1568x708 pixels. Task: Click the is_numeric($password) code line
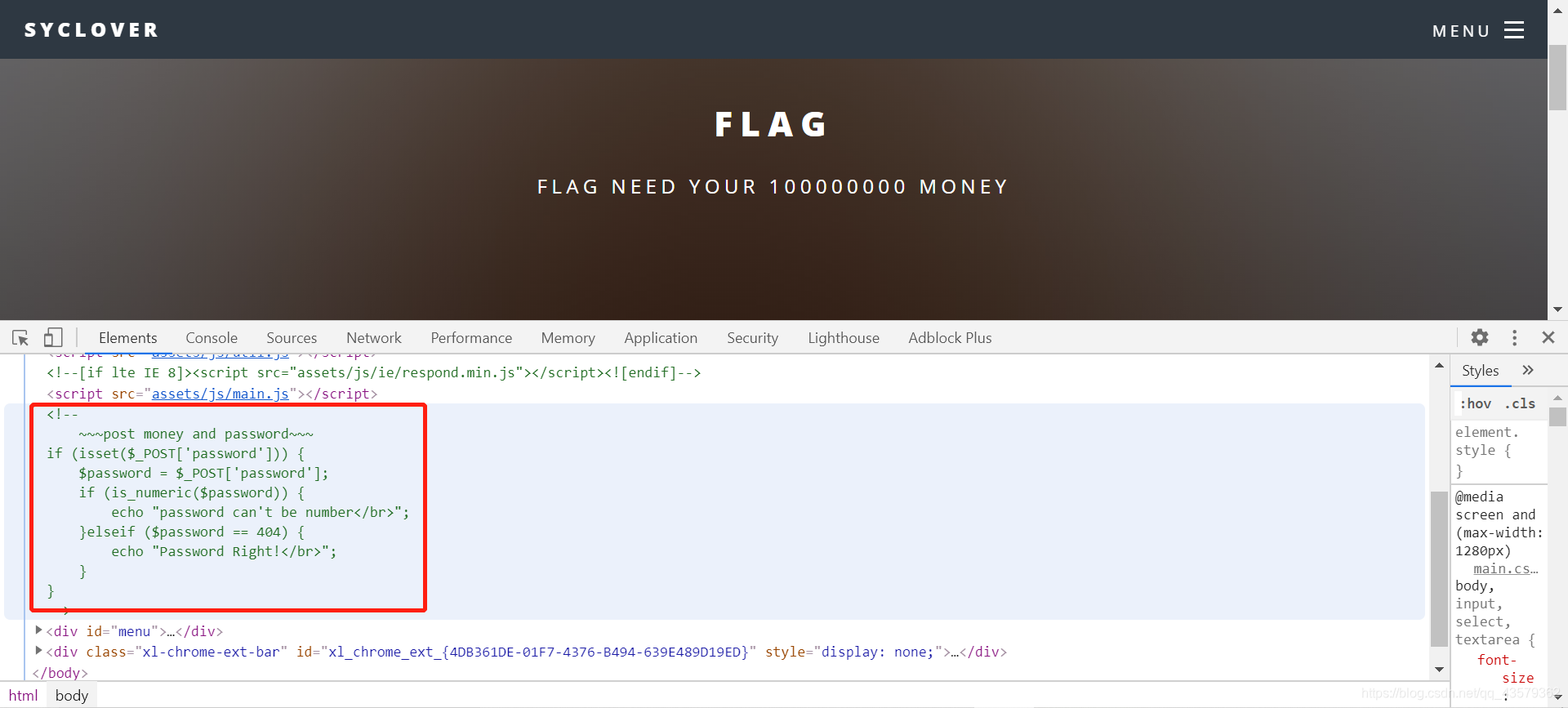pyautogui.click(x=192, y=492)
